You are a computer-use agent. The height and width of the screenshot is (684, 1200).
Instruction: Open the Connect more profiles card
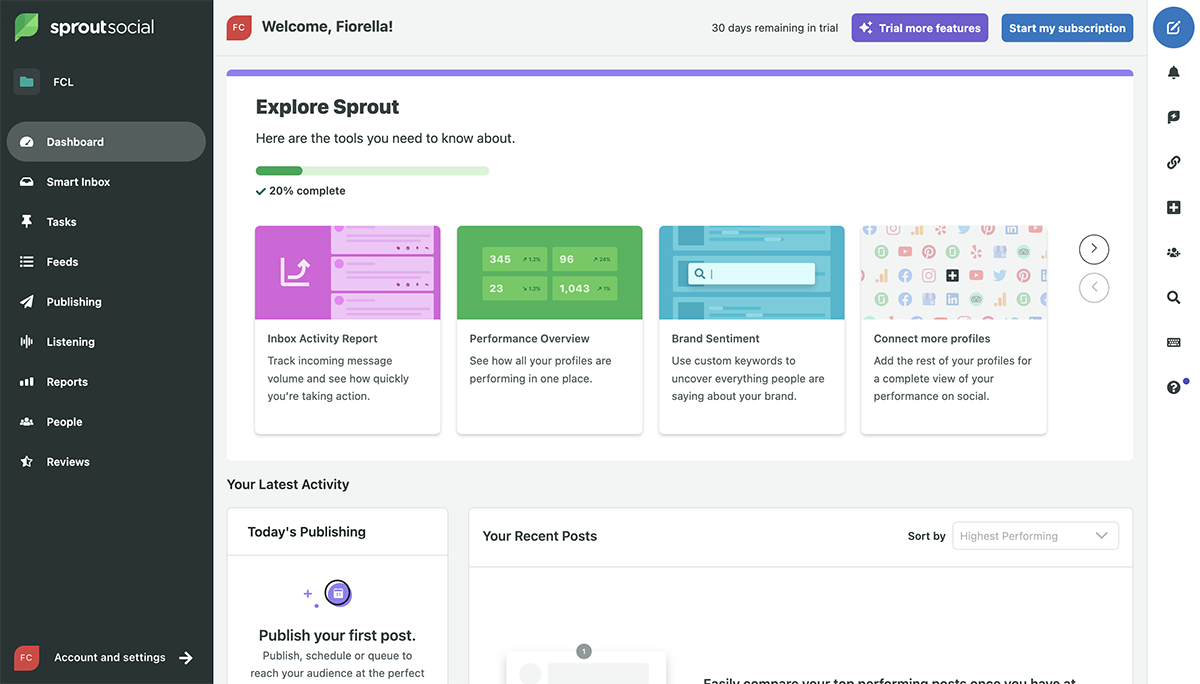953,330
